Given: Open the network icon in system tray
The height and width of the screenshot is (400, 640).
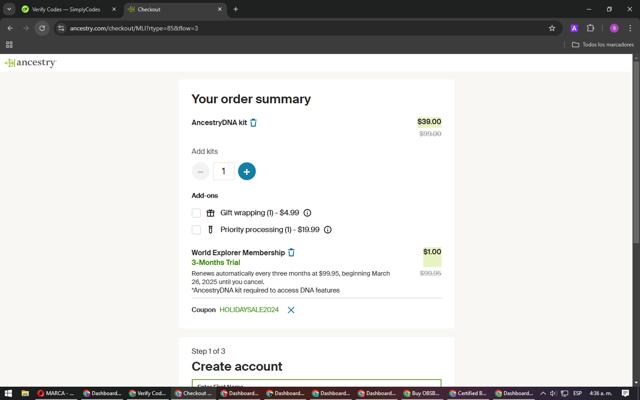Looking at the screenshot, I should pyautogui.click(x=564, y=393).
